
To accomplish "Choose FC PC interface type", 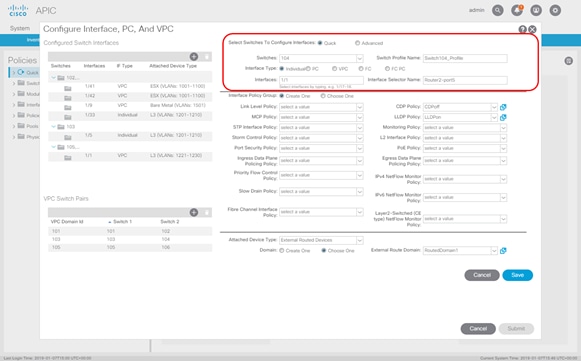I will [387, 69].
